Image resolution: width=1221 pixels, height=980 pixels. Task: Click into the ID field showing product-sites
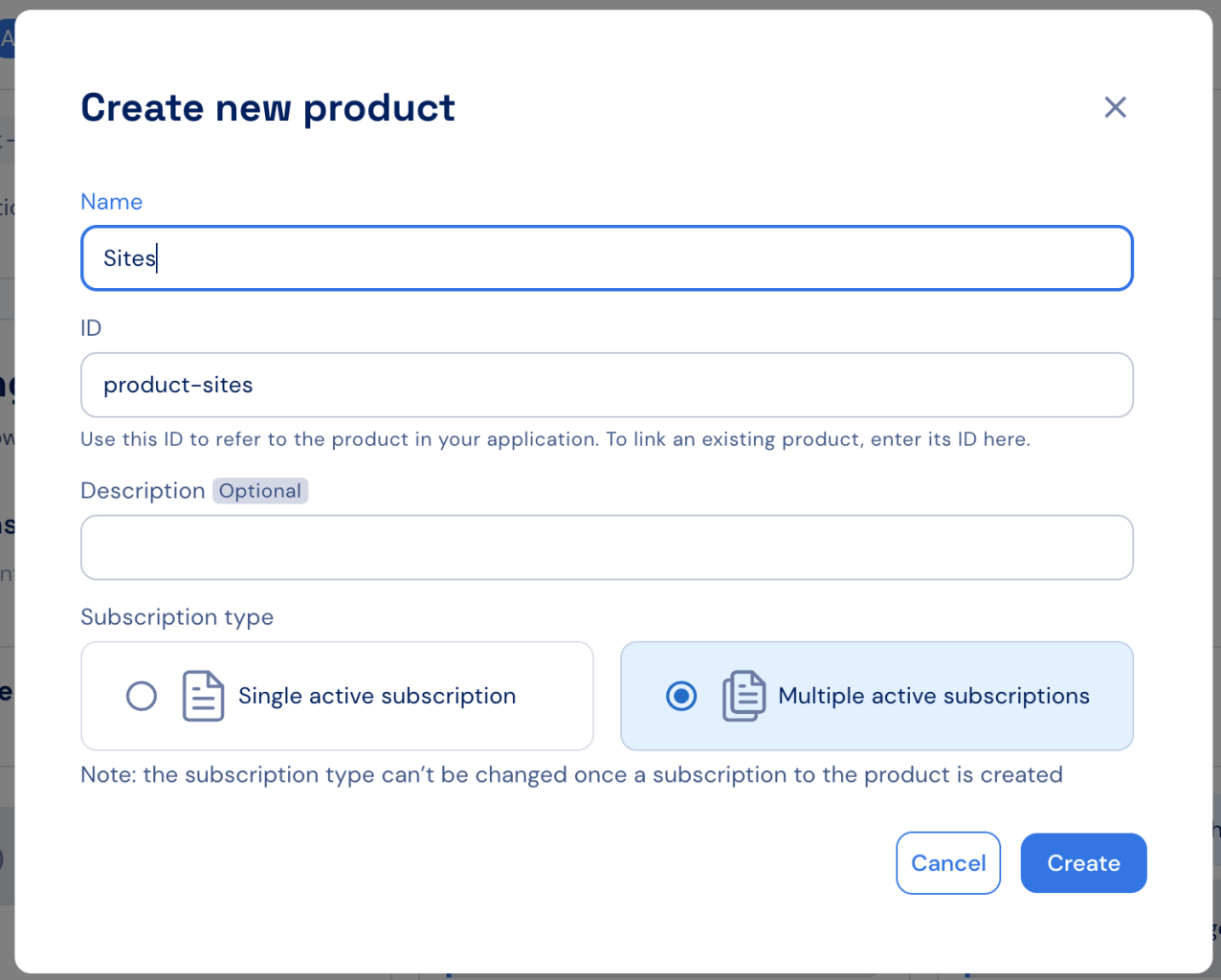607,385
